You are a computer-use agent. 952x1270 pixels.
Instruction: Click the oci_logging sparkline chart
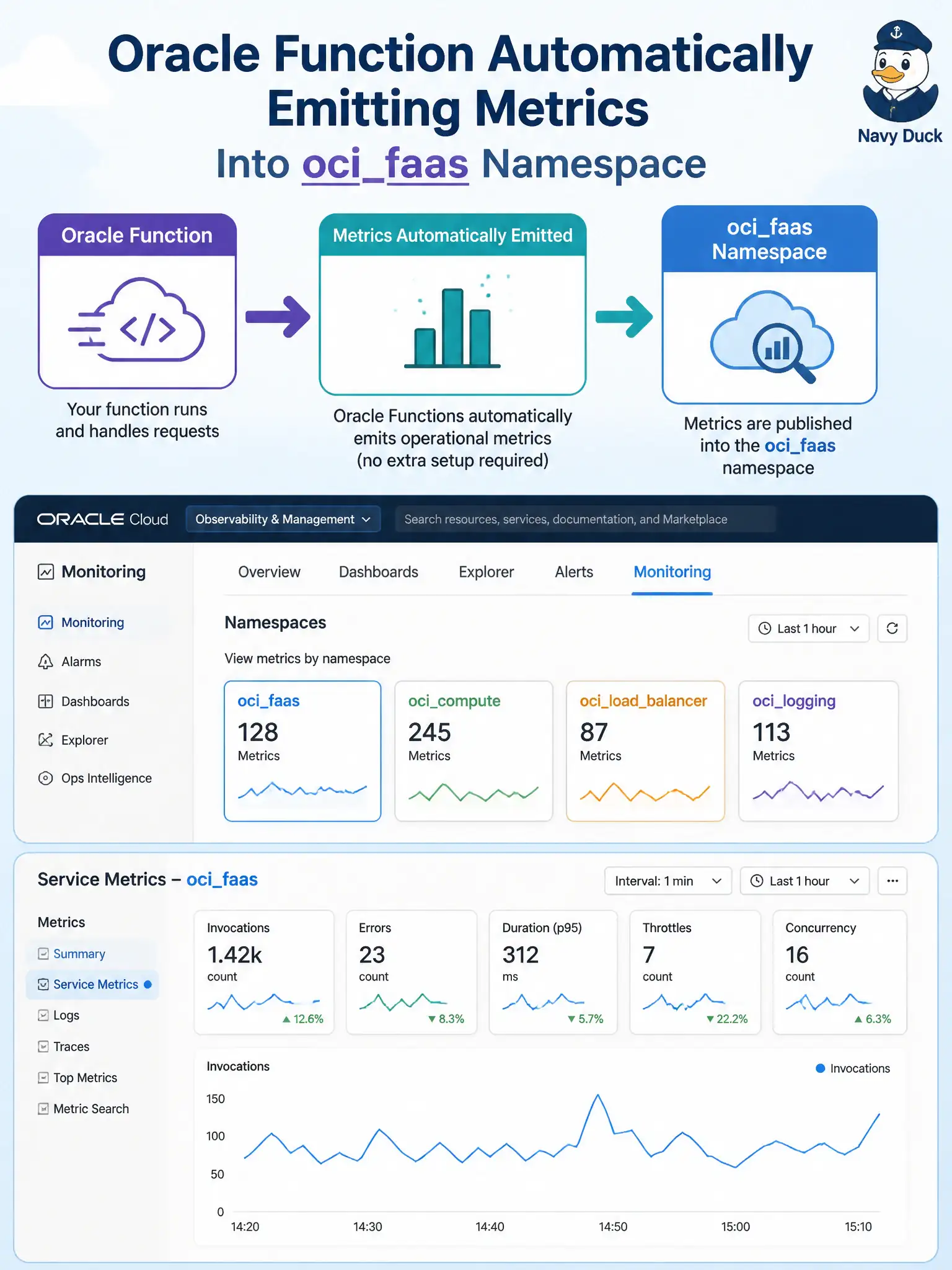click(818, 792)
